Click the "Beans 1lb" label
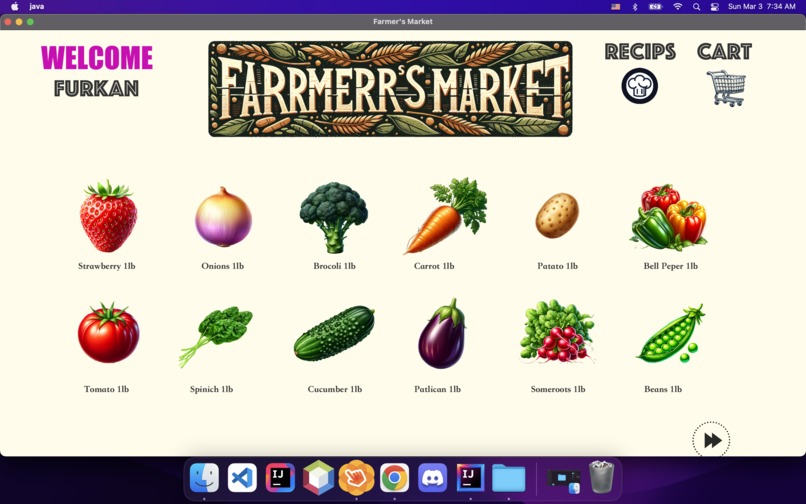Viewport: 806px width, 504px height. coord(663,389)
